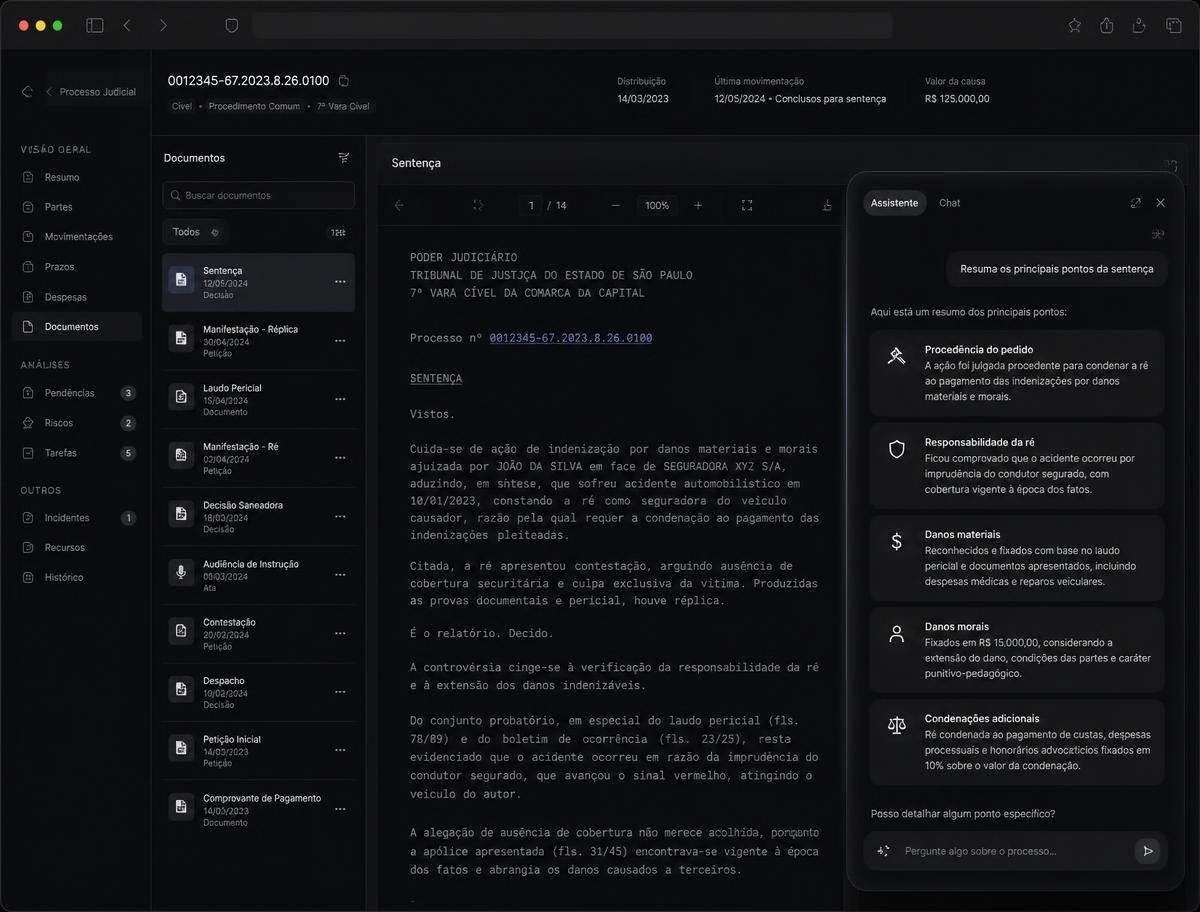The height and width of the screenshot is (912, 1200).
Task: Click the fit-to-page icon in viewer toolbar
Action: [478, 205]
